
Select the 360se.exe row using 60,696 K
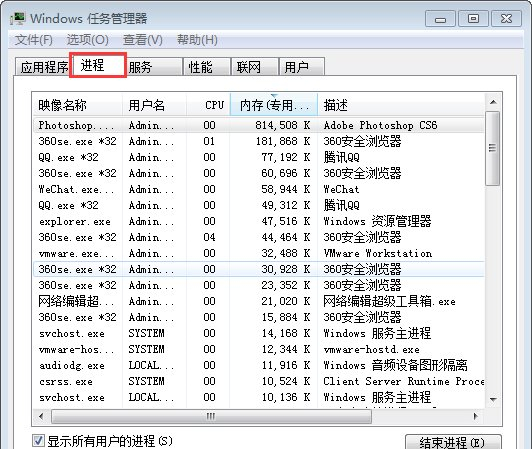(259, 173)
